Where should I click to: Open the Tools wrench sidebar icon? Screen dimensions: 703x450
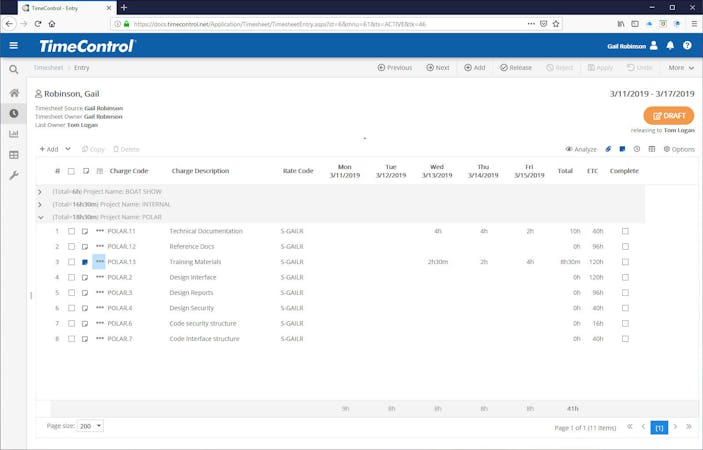(14, 175)
